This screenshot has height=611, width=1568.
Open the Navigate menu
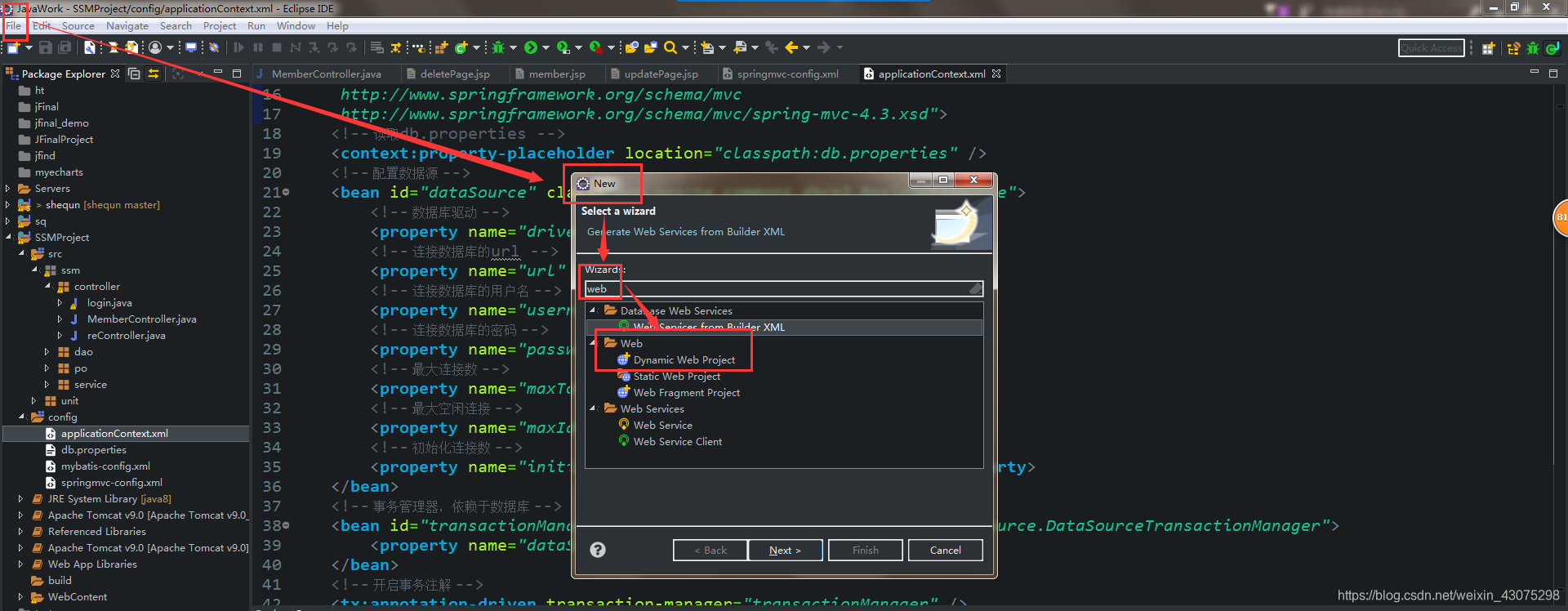point(127,25)
